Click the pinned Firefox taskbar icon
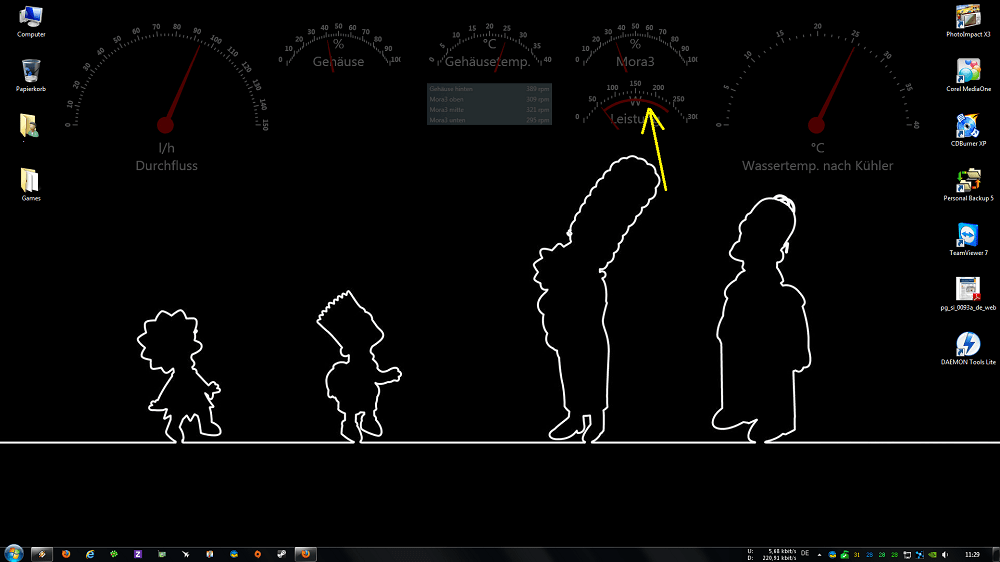Image resolution: width=1000 pixels, height=562 pixels. pos(66,554)
